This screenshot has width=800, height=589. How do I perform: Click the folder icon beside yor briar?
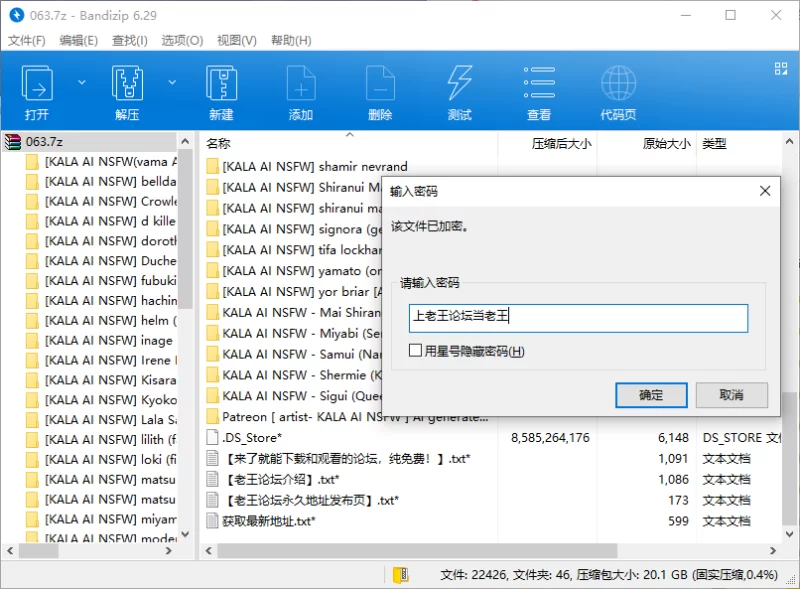tap(212, 291)
